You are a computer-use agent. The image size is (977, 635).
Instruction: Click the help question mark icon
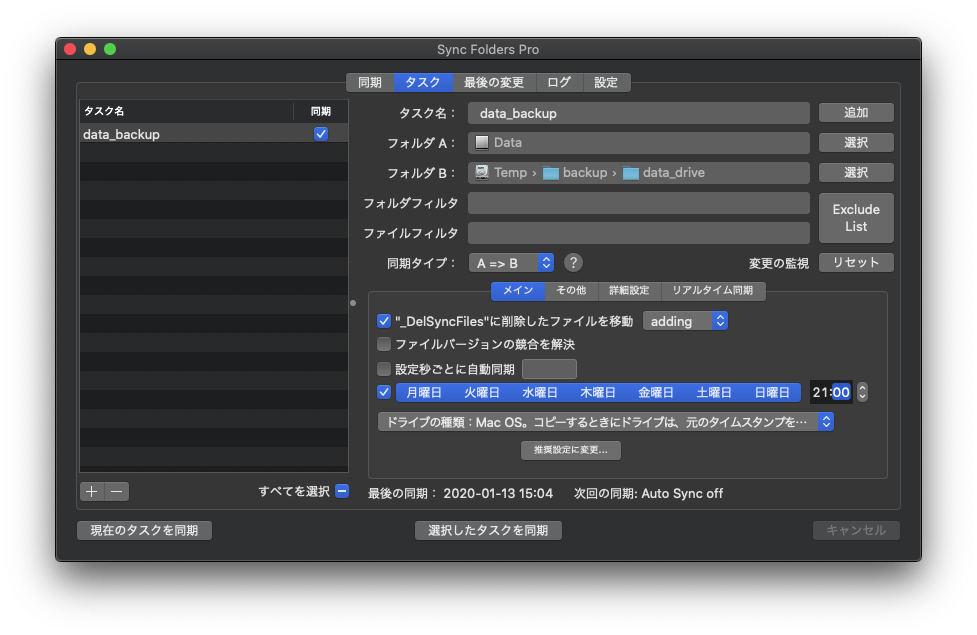[x=573, y=263]
